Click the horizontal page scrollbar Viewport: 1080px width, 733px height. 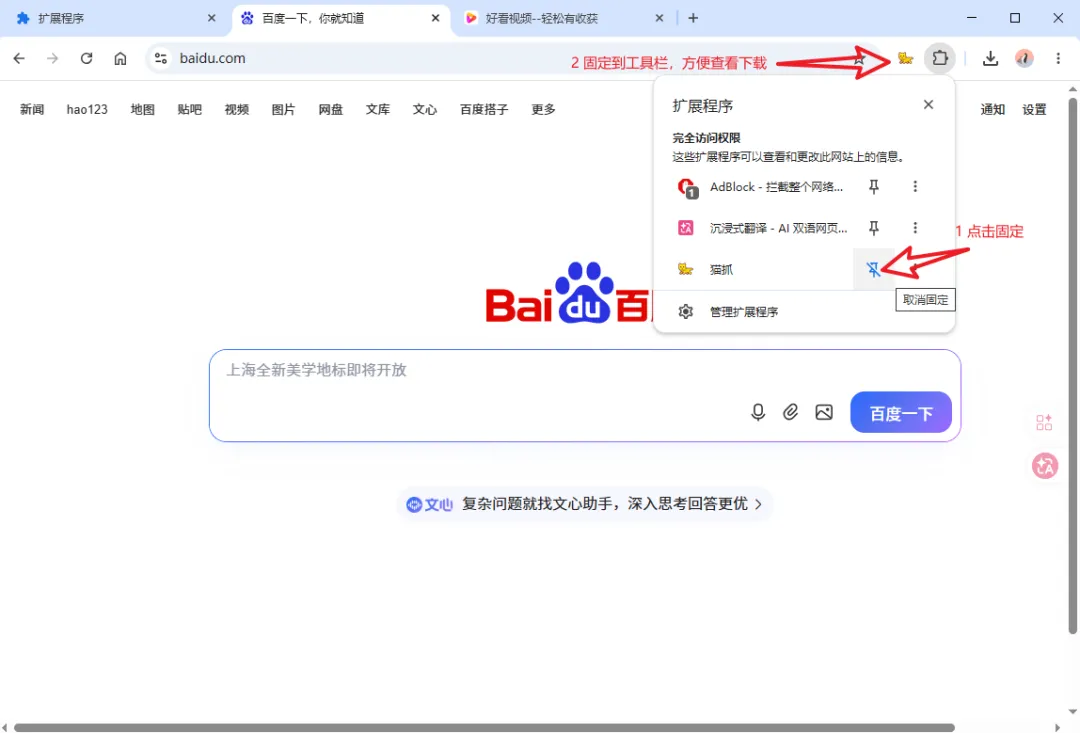tap(484, 727)
